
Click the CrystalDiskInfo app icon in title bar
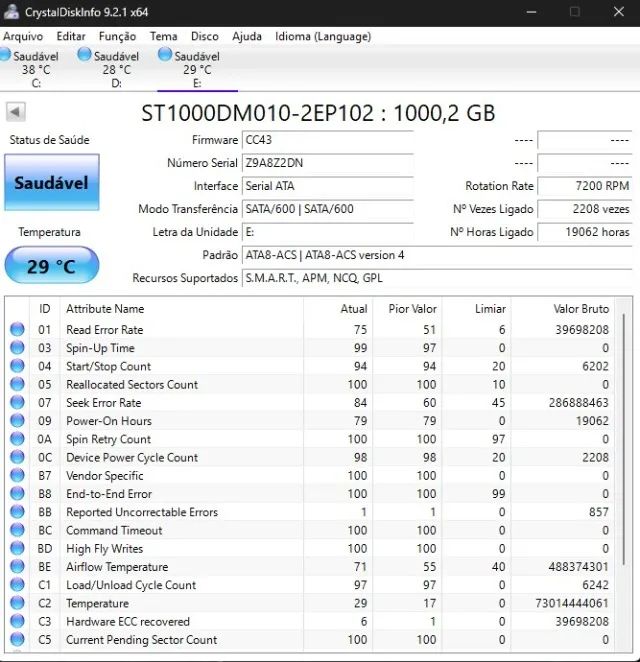(x=11, y=11)
